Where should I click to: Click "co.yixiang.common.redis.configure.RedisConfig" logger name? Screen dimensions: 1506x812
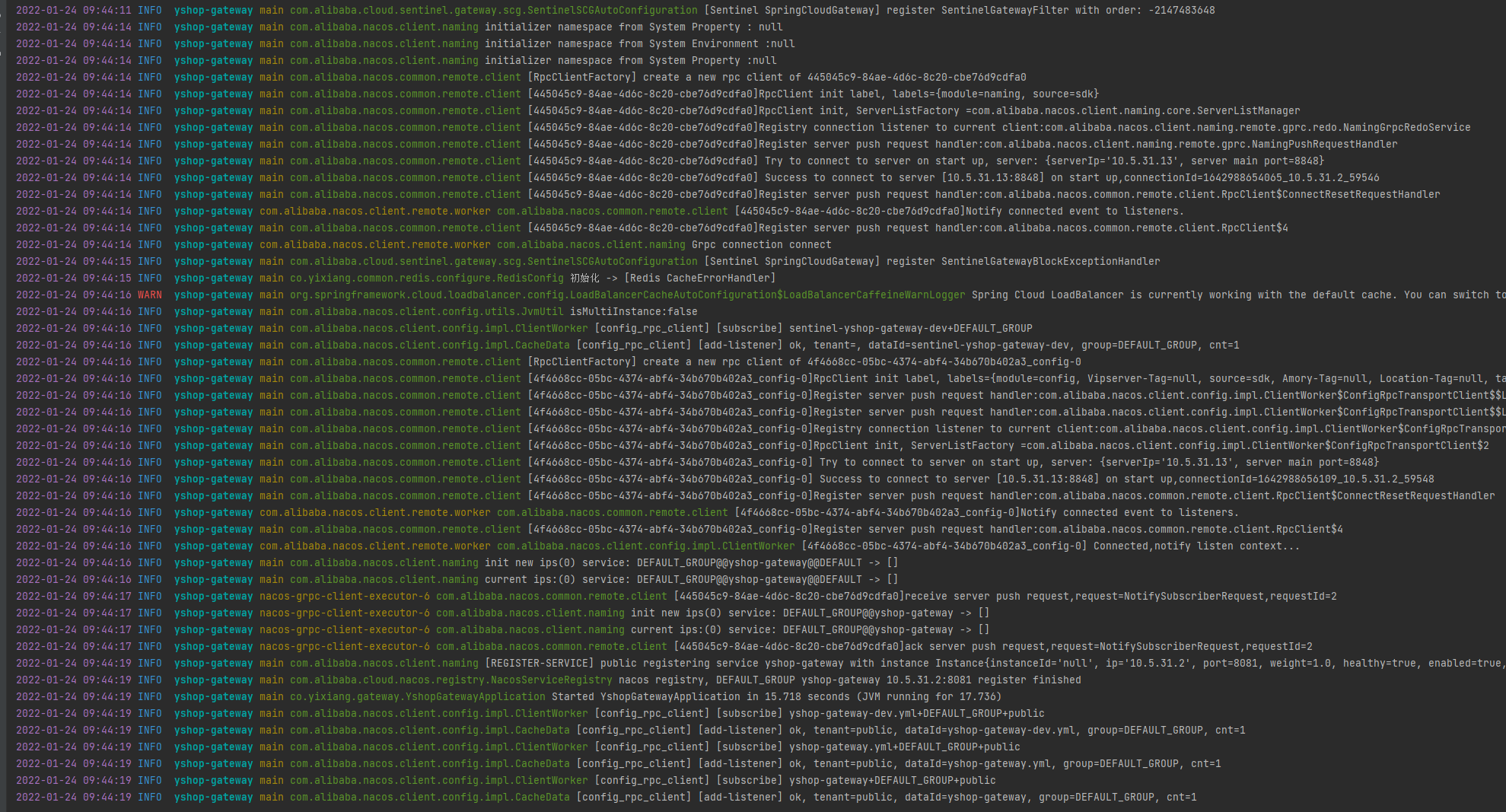tap(427, 278)
